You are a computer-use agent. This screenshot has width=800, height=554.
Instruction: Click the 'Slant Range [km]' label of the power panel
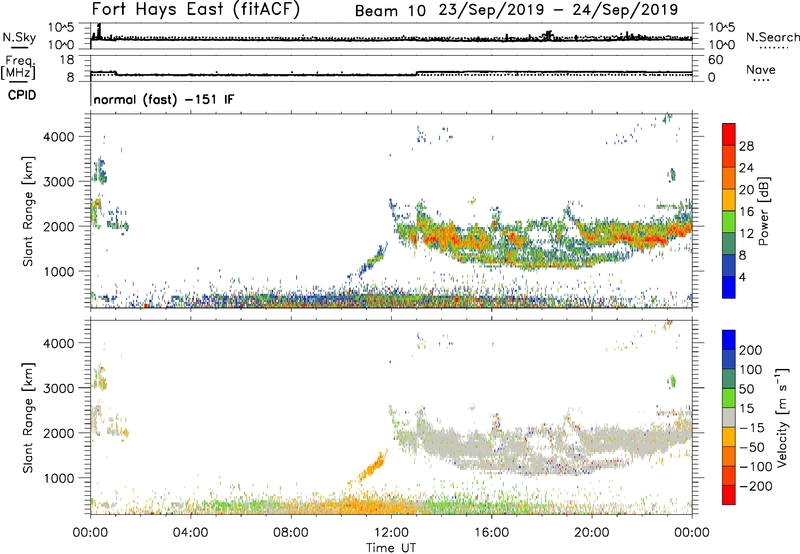tap(28, 211)
